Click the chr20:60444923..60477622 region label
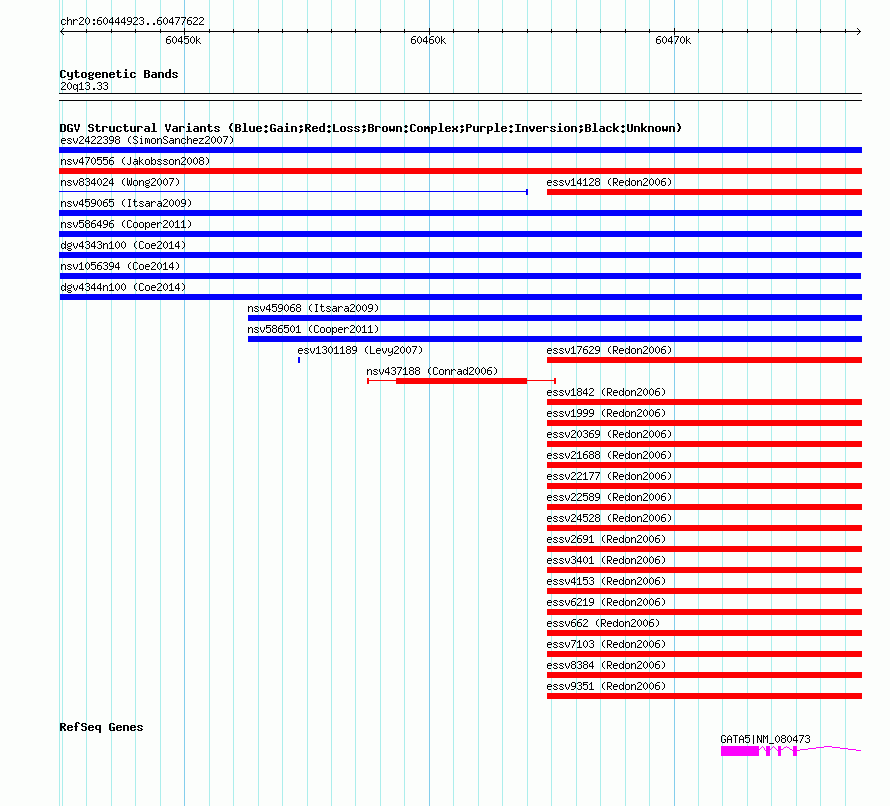This screenshot has height=806, width=890. 132,21
